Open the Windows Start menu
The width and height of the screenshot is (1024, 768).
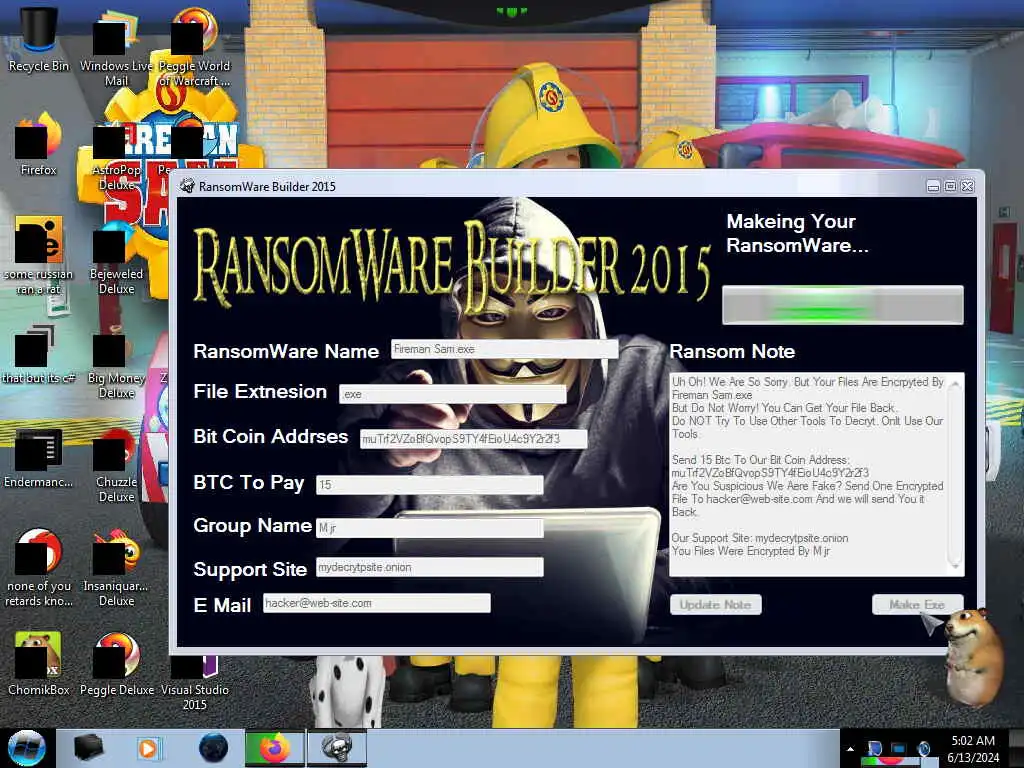26,748
